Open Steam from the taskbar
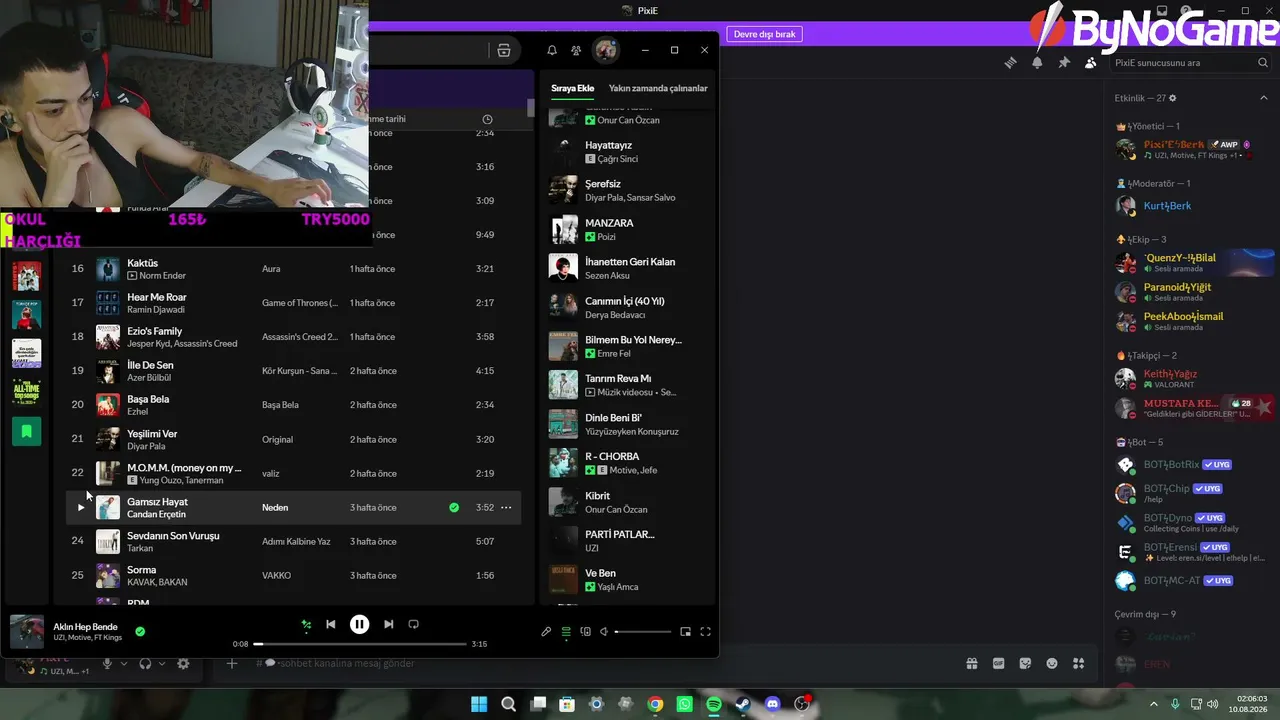The image size is (1280, 720). tap(743, 704)
